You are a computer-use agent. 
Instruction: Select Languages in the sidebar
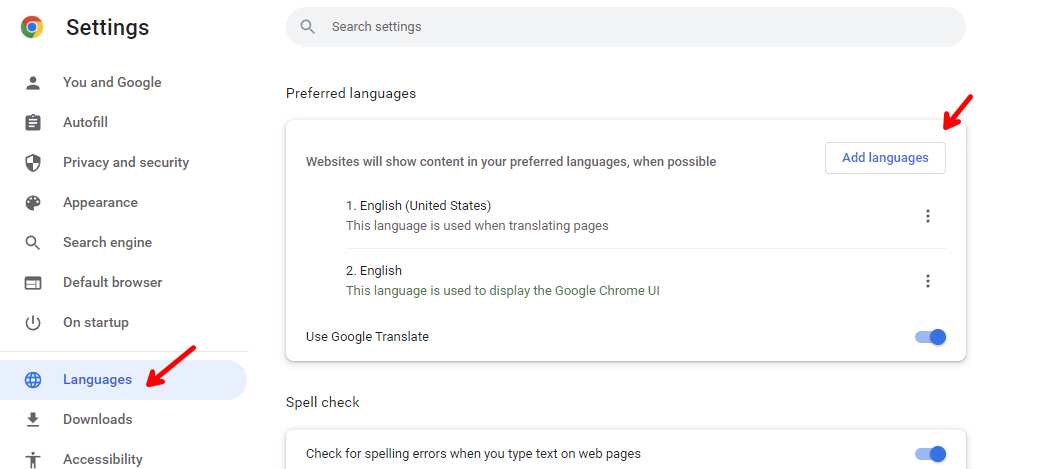pyautogui.click(x=123, y=380)
